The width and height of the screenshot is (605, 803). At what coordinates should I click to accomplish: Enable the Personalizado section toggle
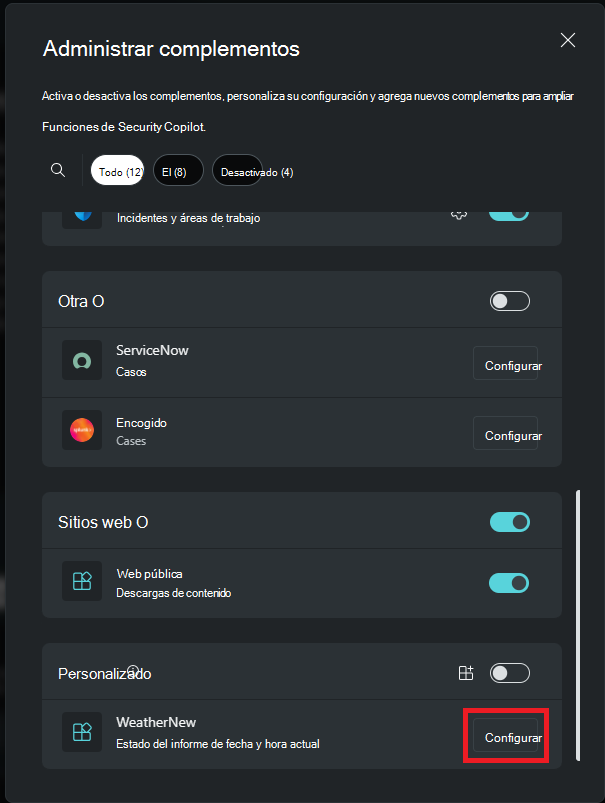509,673
